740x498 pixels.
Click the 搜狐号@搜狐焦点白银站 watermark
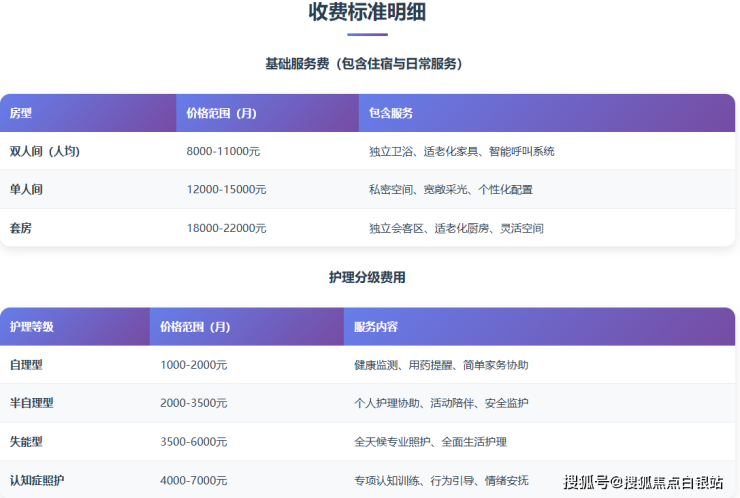coord(643,482)
